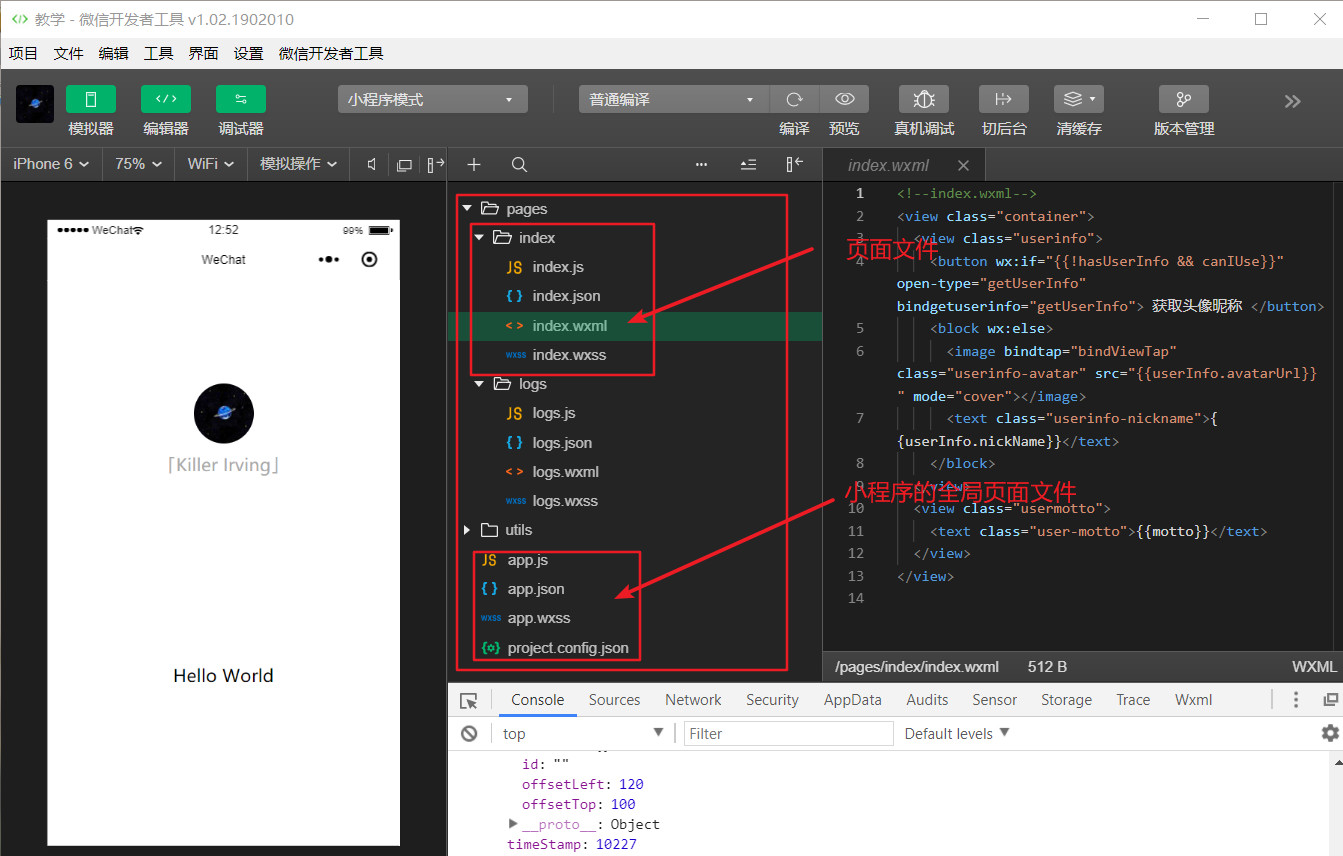This screenshot has width=1343, height=856.
Task: Click the search icon in the file panel
Action: tap(519, 165)
